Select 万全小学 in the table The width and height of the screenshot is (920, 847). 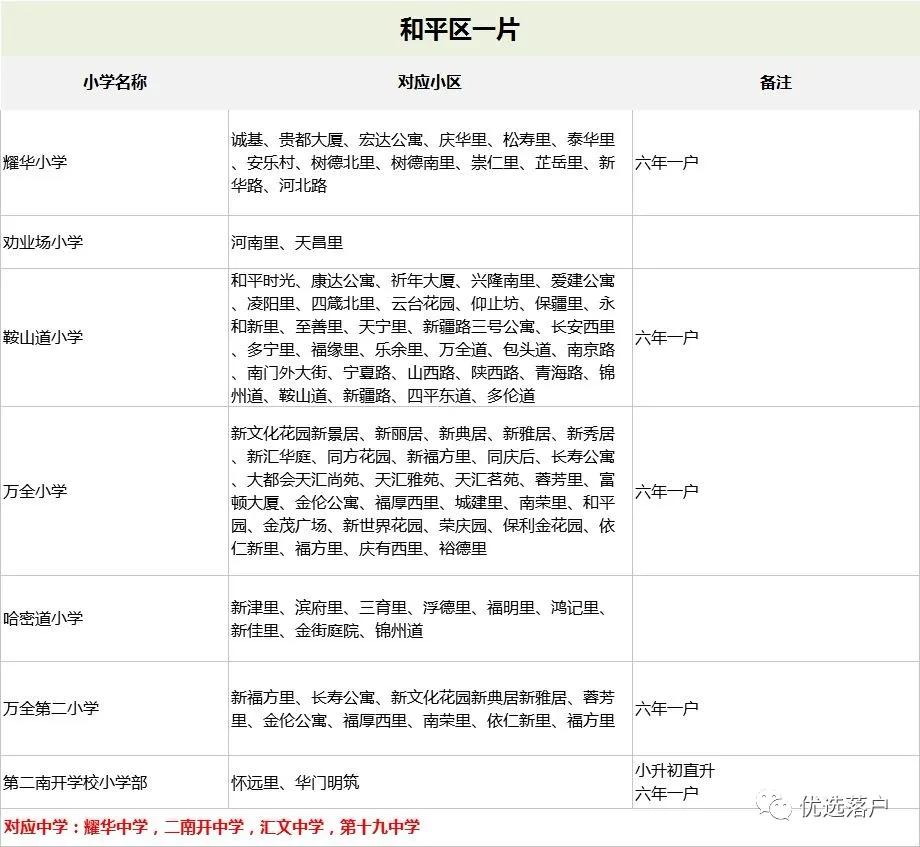coord(38,491)
